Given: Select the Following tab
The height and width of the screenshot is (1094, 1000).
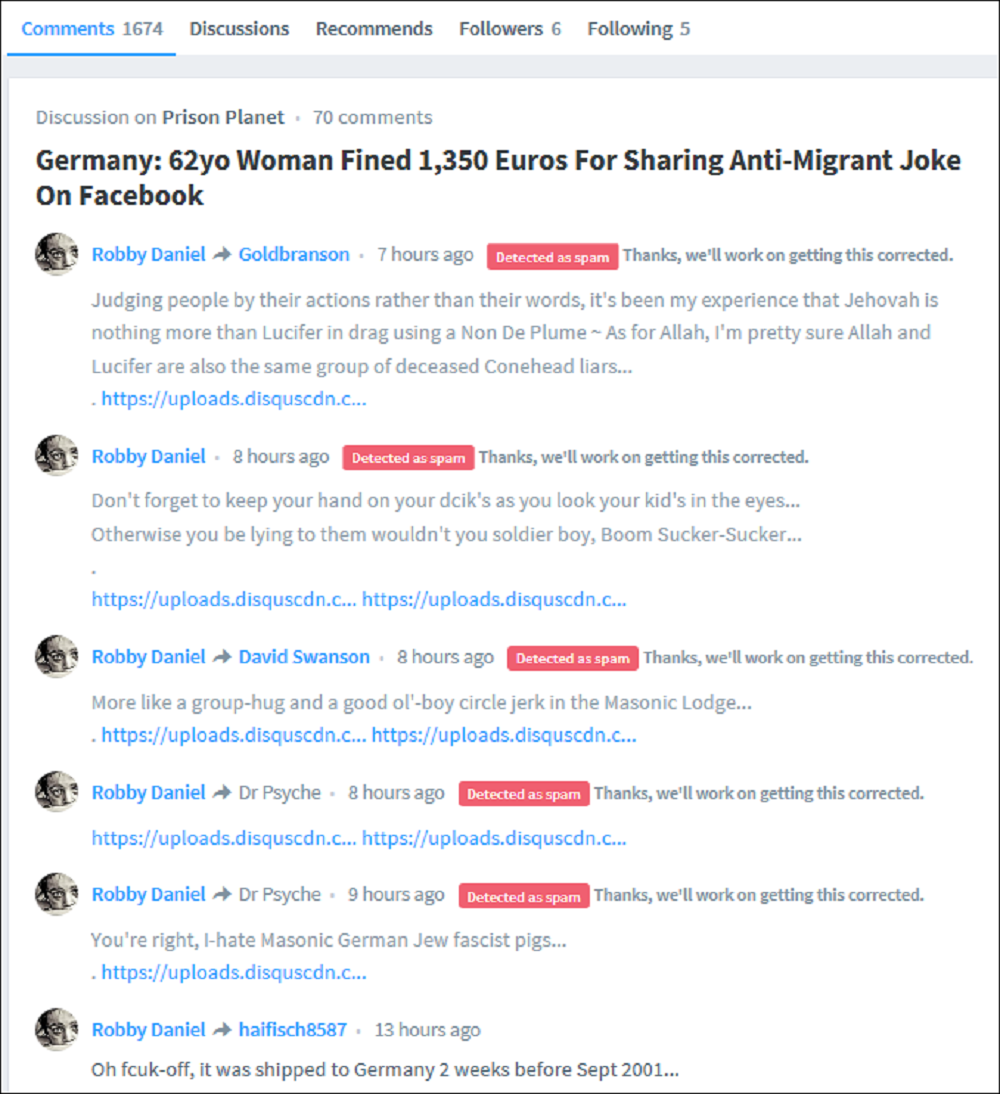Looking at the screenshot, I should point(638,29).
